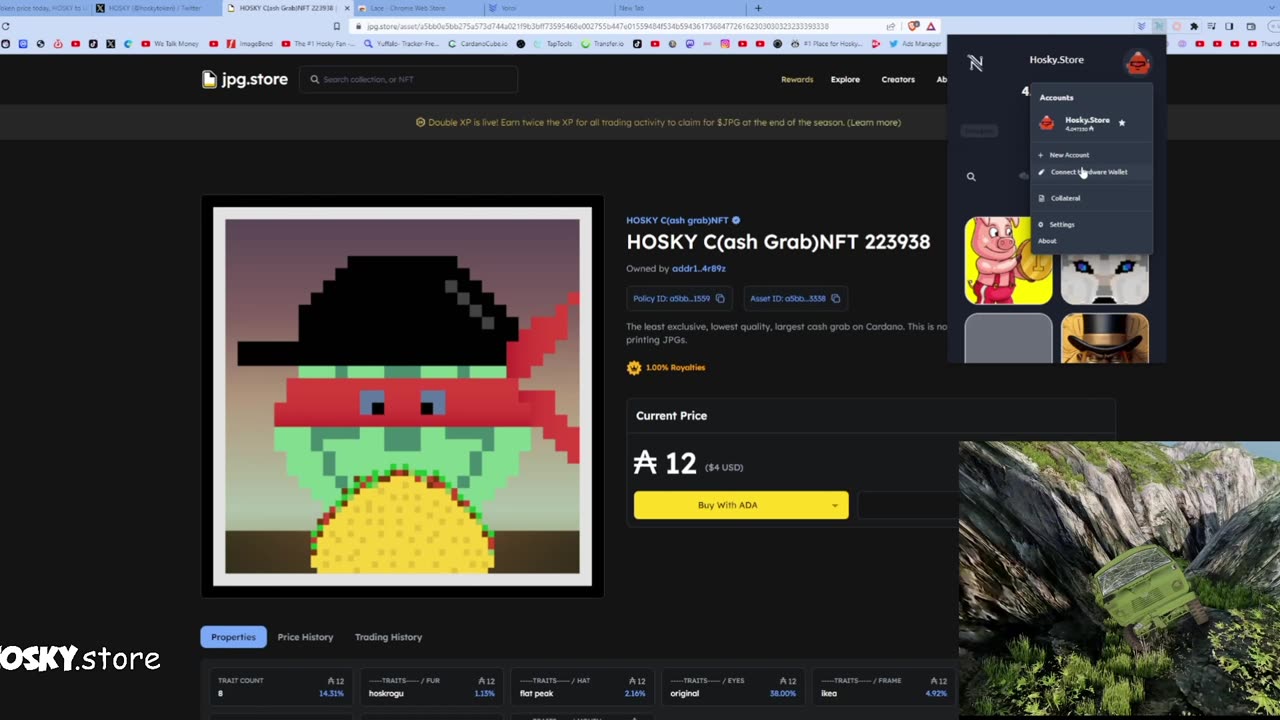Viewport: 1280px width, 720px height.
Task: Open the HOSKY C(ash grab)NFT collection link
Action: (677, 220)
